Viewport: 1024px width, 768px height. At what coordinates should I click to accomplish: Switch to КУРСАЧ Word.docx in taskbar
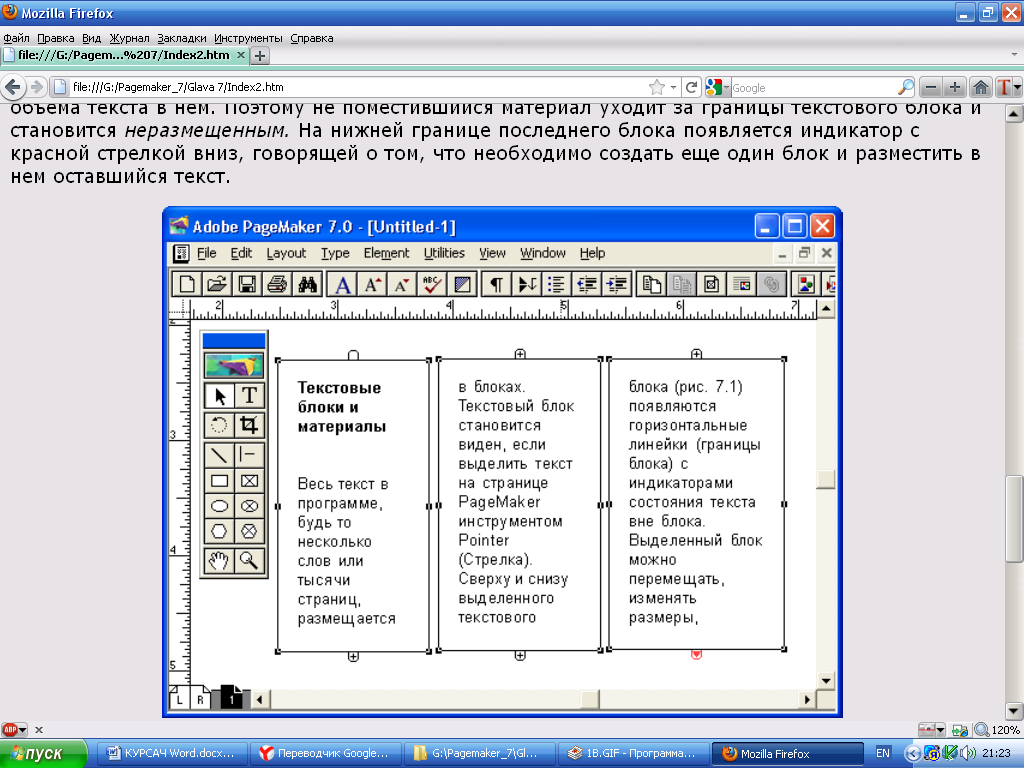(x=172, y=754)
